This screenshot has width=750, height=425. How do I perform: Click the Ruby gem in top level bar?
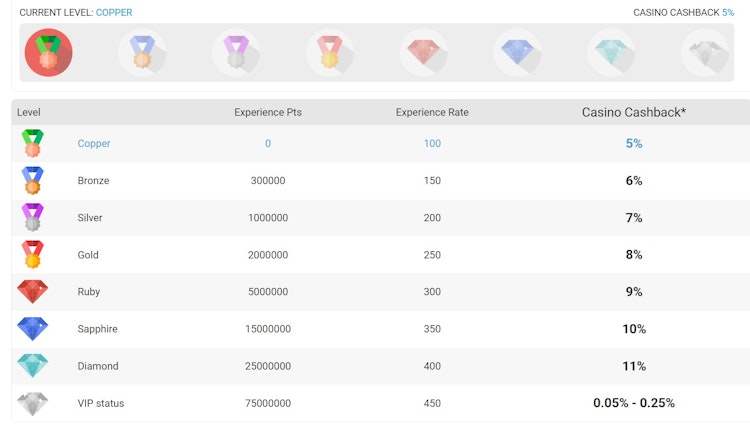[424, 53]
